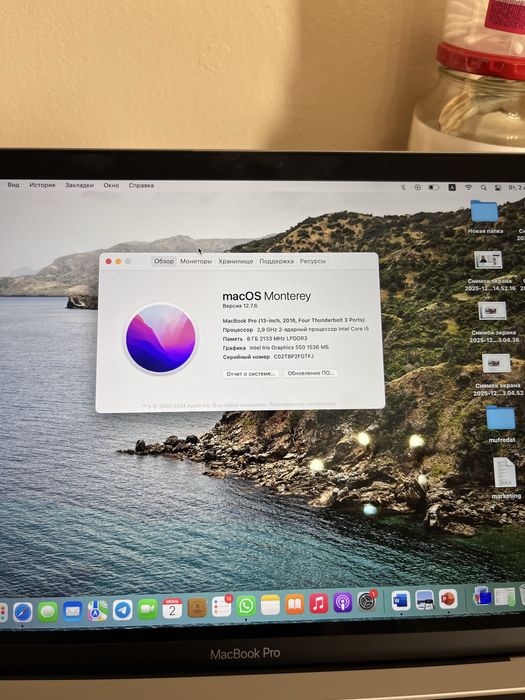Screen dimensions: 525x700
Task: Open the История menu
Action: pyautogui.click(x=42, y=185)
